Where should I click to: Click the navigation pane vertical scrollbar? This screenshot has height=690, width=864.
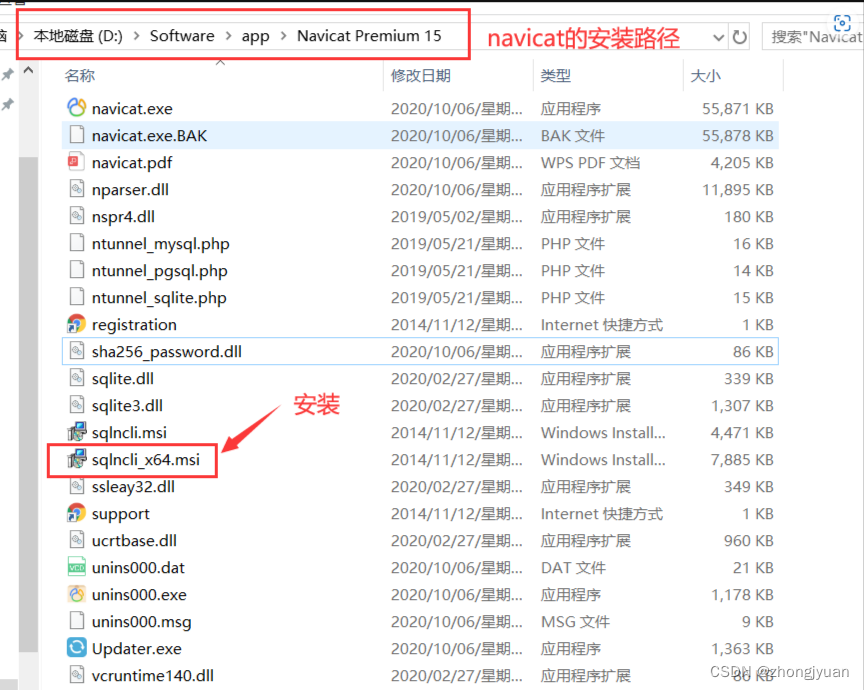click(x=28, y=405)
